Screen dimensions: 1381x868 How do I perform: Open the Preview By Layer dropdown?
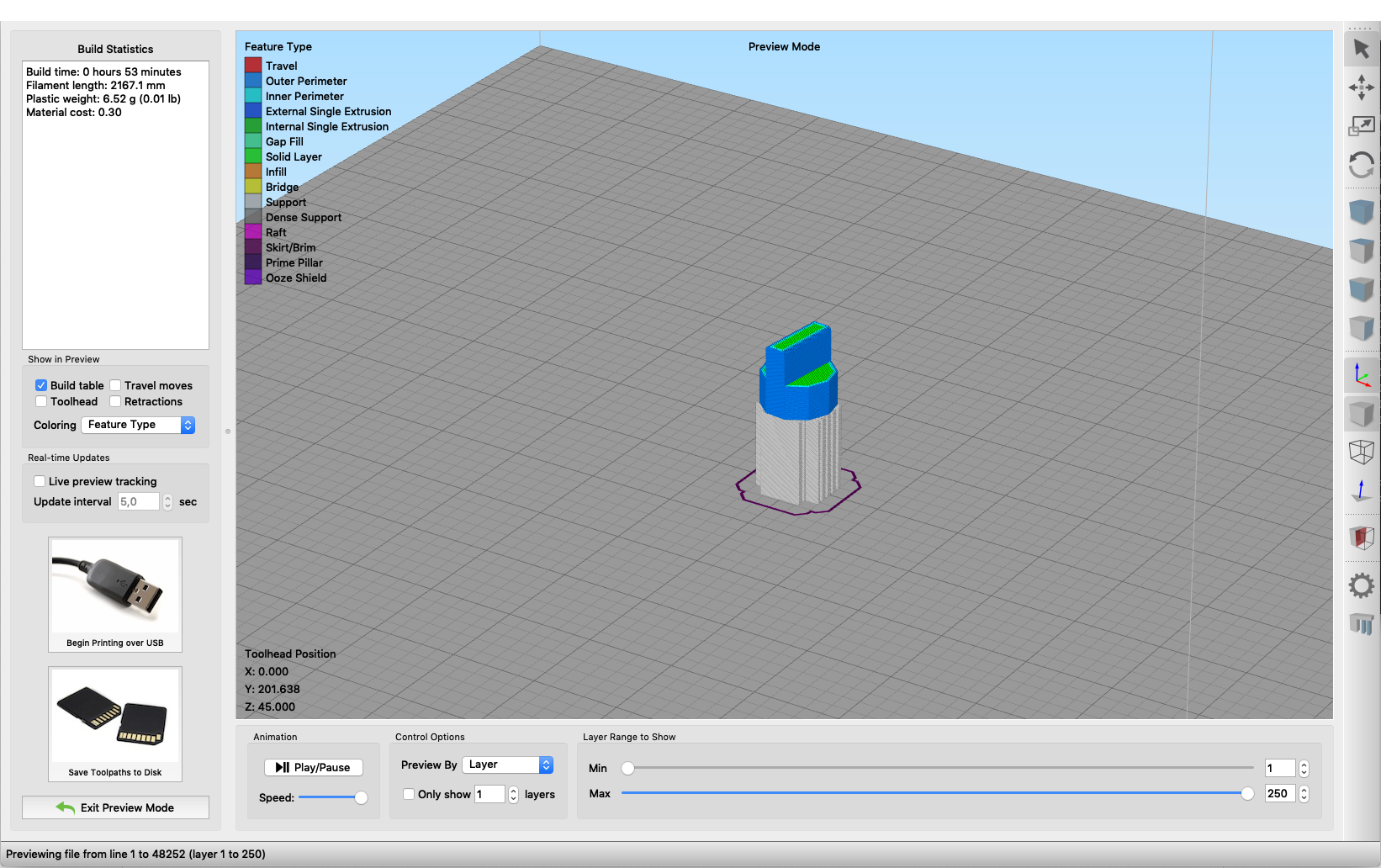point(507,765)
